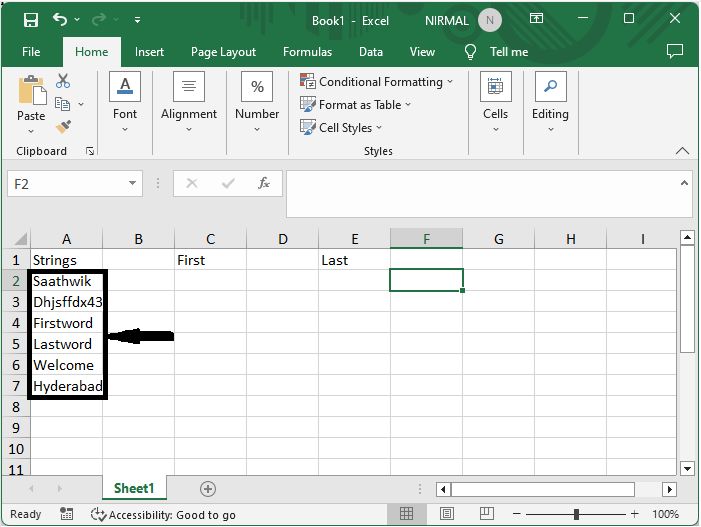Switch to Normal view icon
The height and width of the screenshot is (527, 701).
[x=406, y=514]
